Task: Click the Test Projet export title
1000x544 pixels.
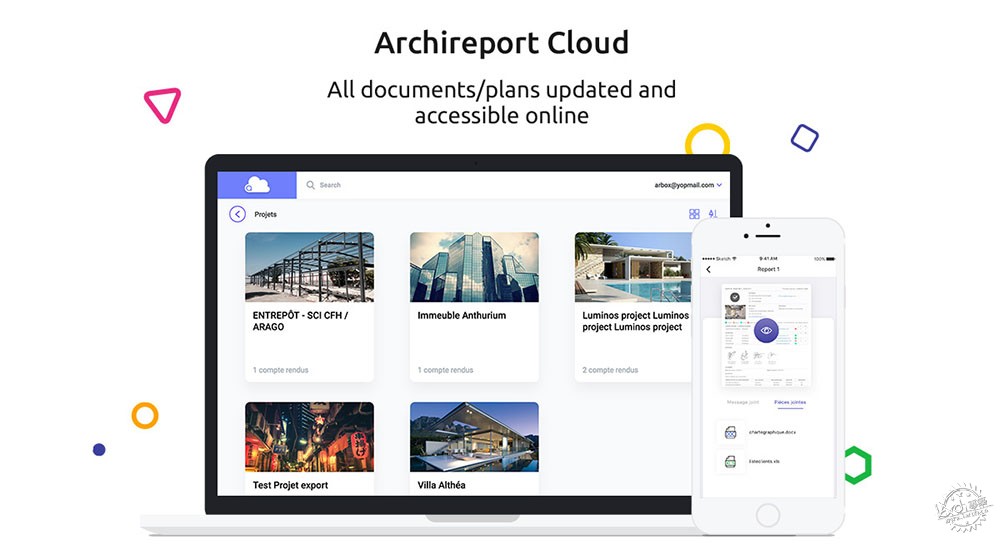Action: point(290,485)
